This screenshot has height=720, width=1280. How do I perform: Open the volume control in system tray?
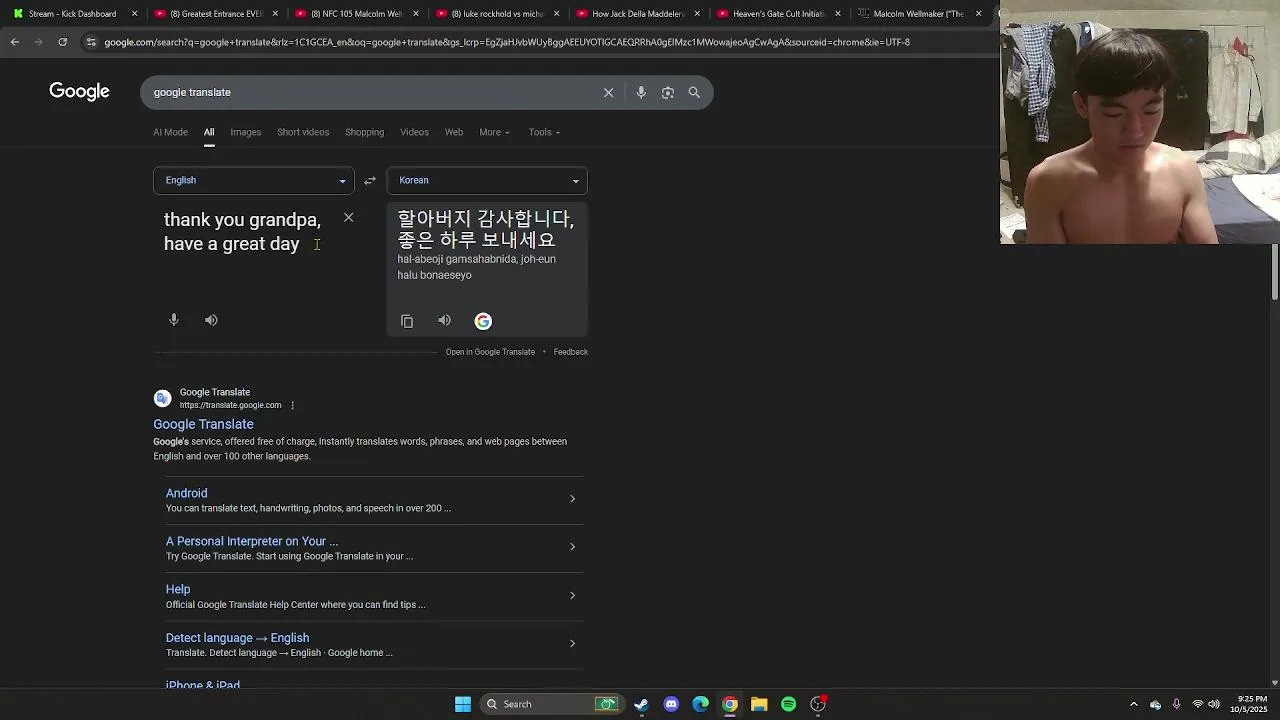(x=1214, y=704)
